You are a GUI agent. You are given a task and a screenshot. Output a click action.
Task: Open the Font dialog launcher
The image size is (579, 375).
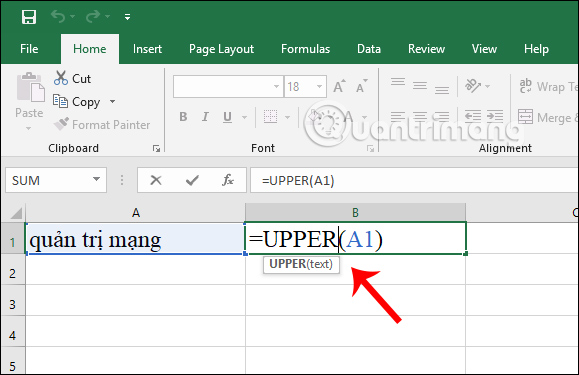(370, 148)
